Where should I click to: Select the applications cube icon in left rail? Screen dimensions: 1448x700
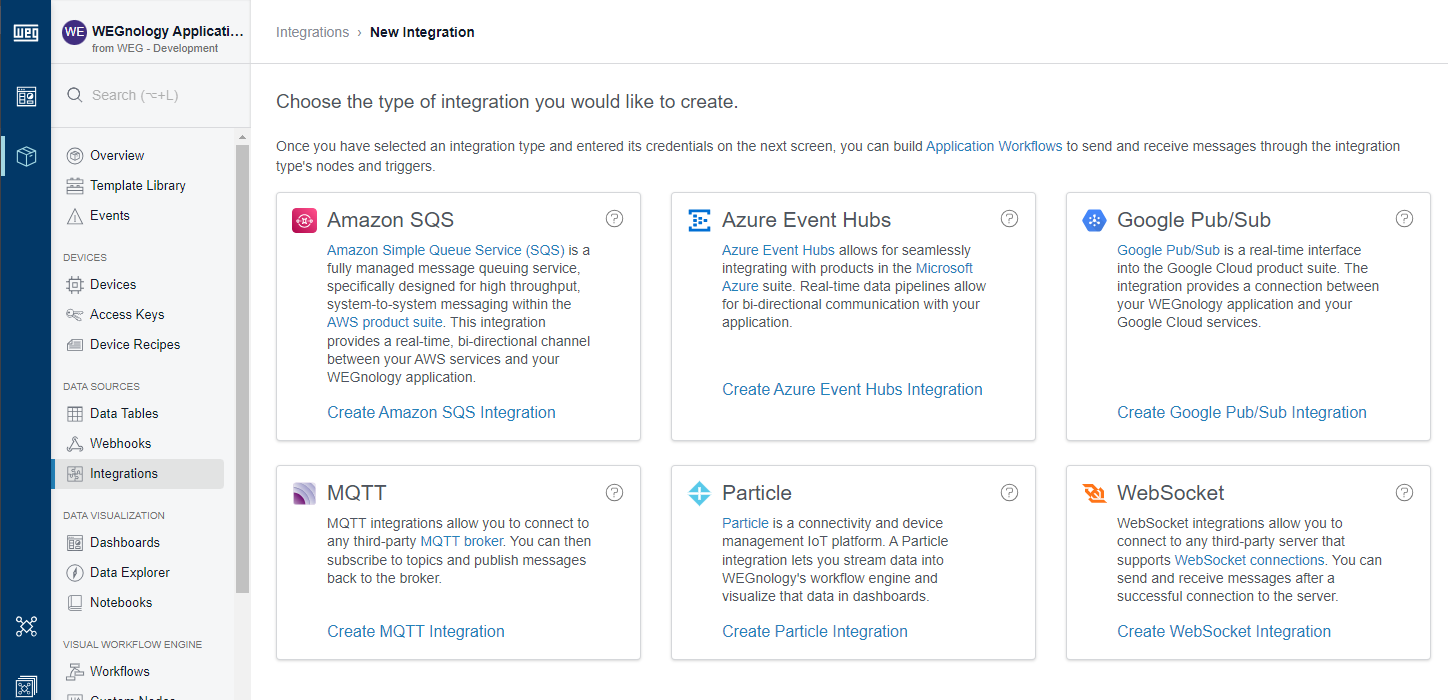tap(26, 156)
